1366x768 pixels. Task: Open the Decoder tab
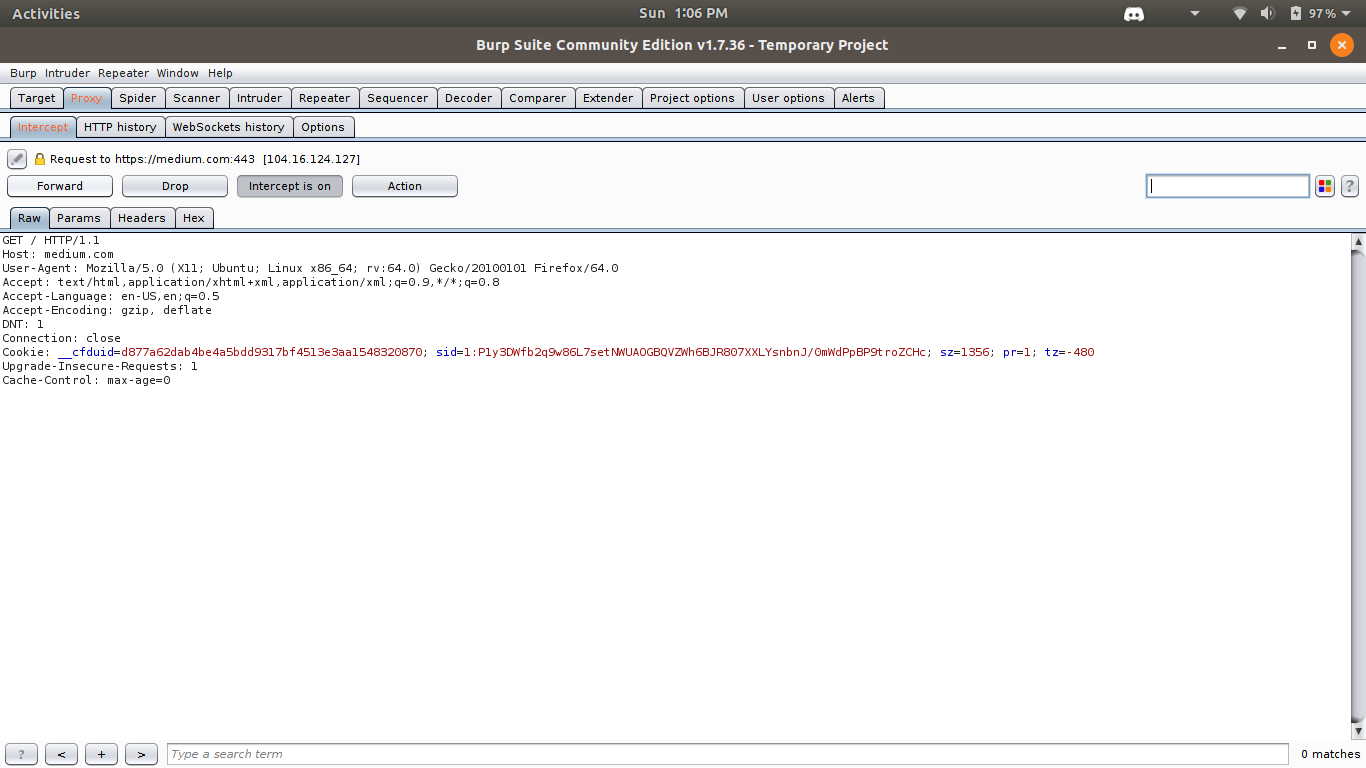tap(469, 98)
